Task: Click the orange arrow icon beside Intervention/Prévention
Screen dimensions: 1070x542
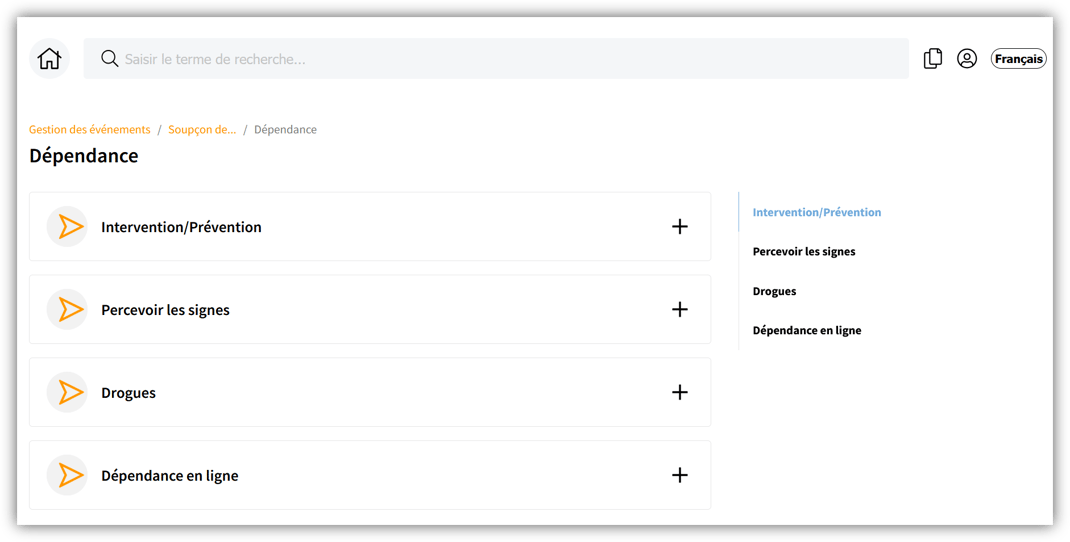Action: pos(69,227)
